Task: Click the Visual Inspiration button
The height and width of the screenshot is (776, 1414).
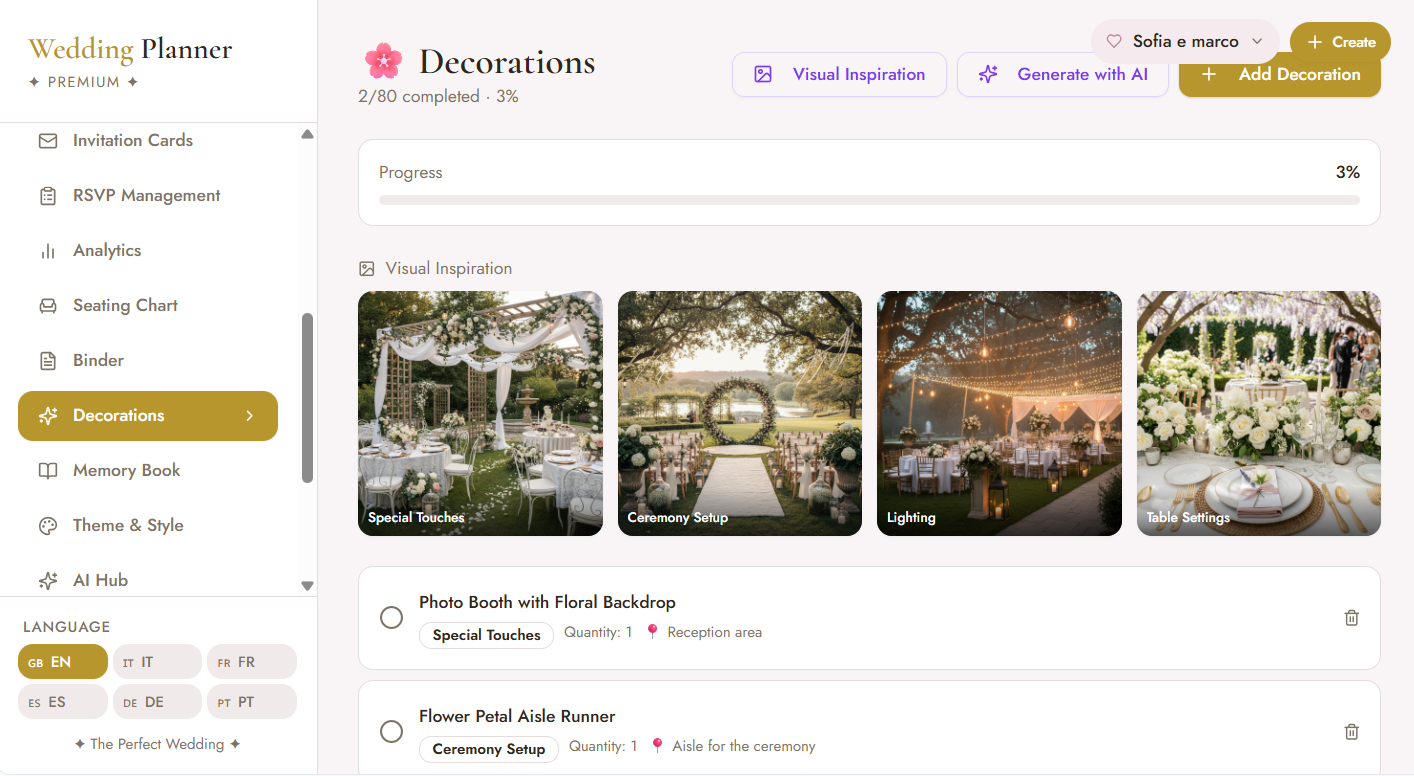Action: click(x=839, y=74)
